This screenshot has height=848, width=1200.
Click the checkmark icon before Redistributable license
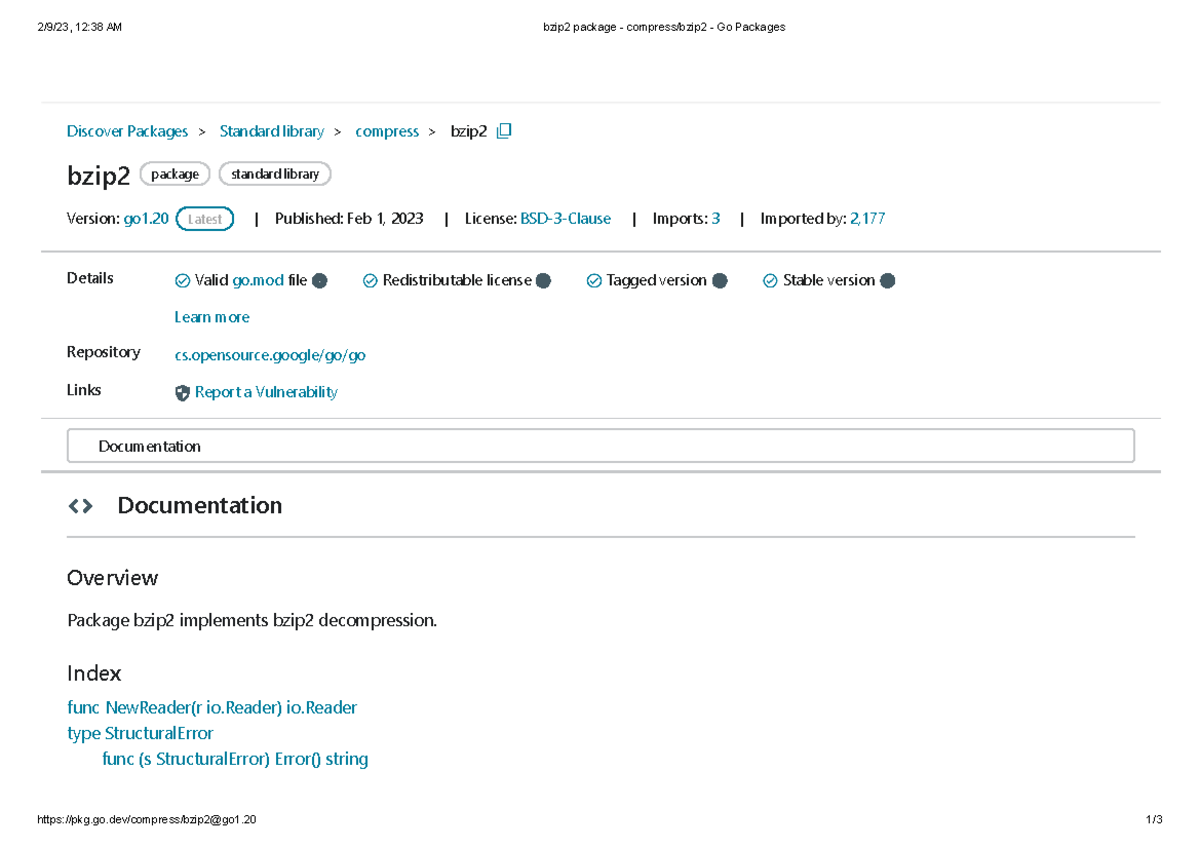coord(370,280)
